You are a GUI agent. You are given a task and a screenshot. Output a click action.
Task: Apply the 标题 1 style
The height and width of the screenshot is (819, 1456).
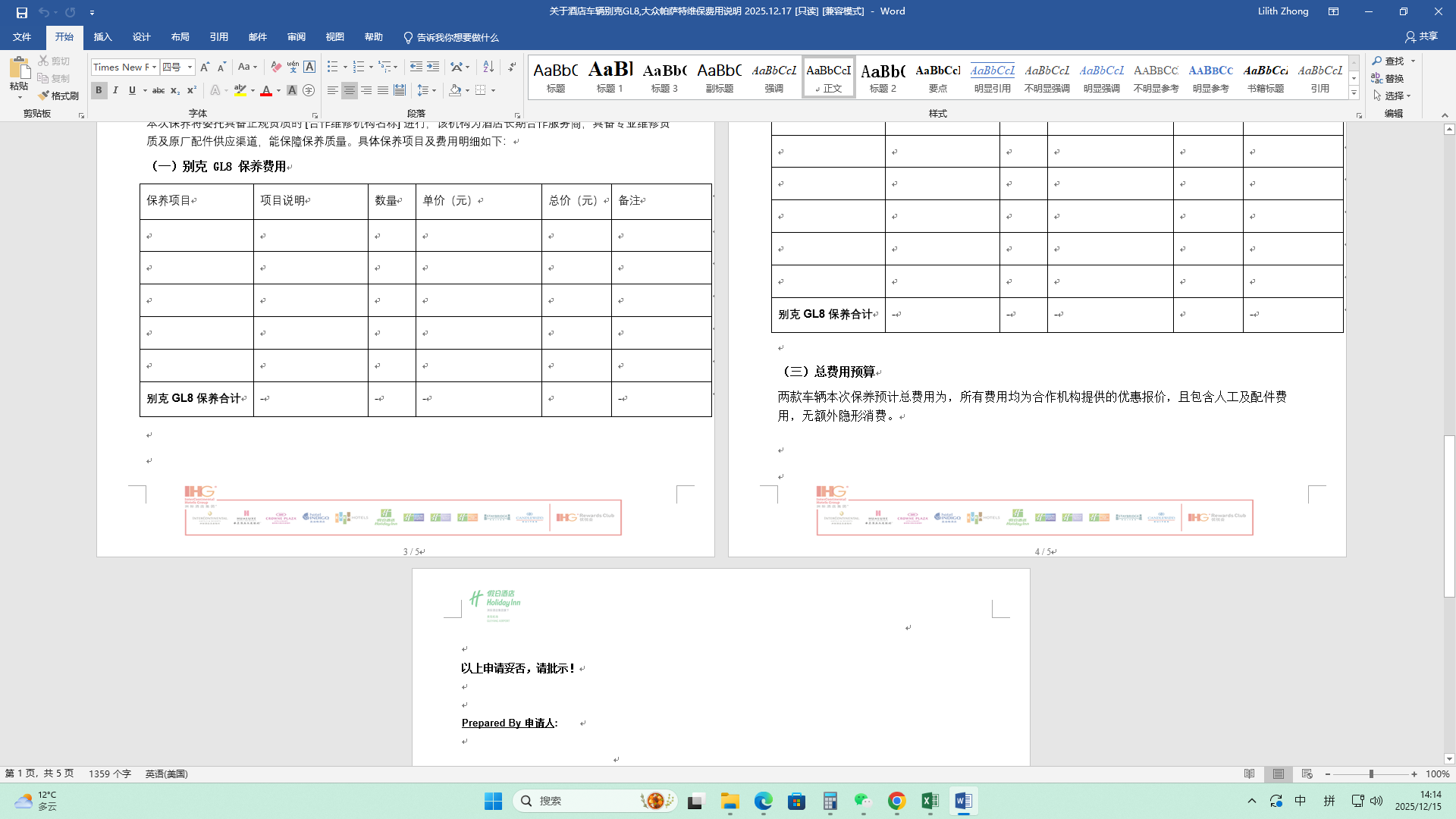click(x=610, y=77)
